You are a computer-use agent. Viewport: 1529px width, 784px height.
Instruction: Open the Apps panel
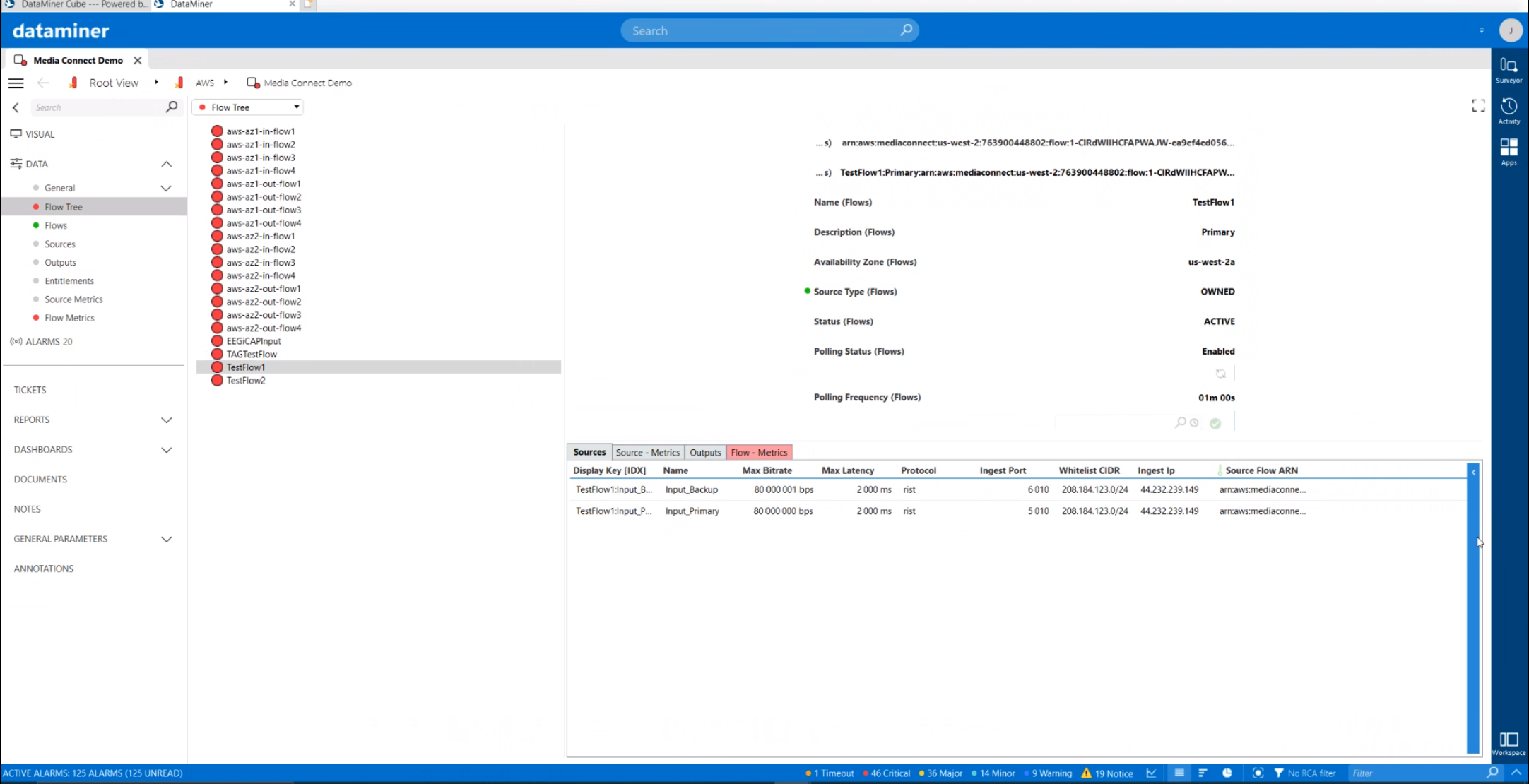pyautogui.click(x=1509, y=151)
